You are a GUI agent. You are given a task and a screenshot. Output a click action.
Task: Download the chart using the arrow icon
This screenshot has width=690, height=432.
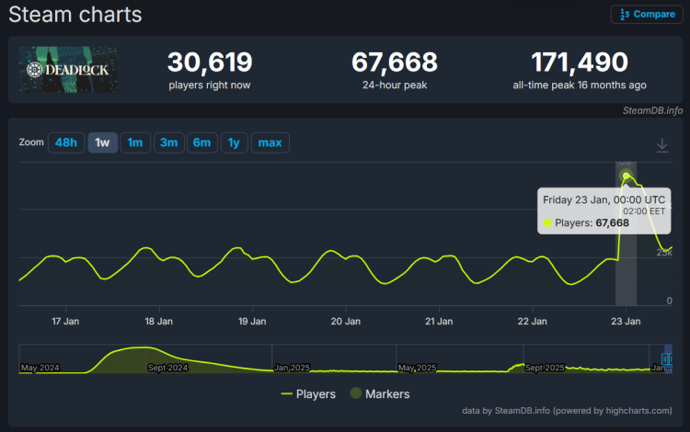[661, 146]
